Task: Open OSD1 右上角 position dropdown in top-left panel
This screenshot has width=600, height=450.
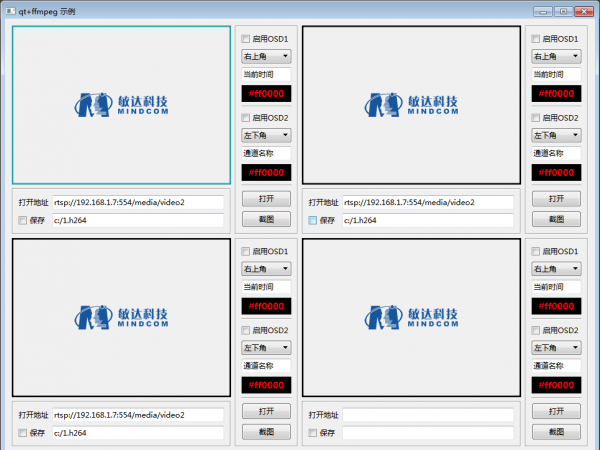Action: point(266,57)
